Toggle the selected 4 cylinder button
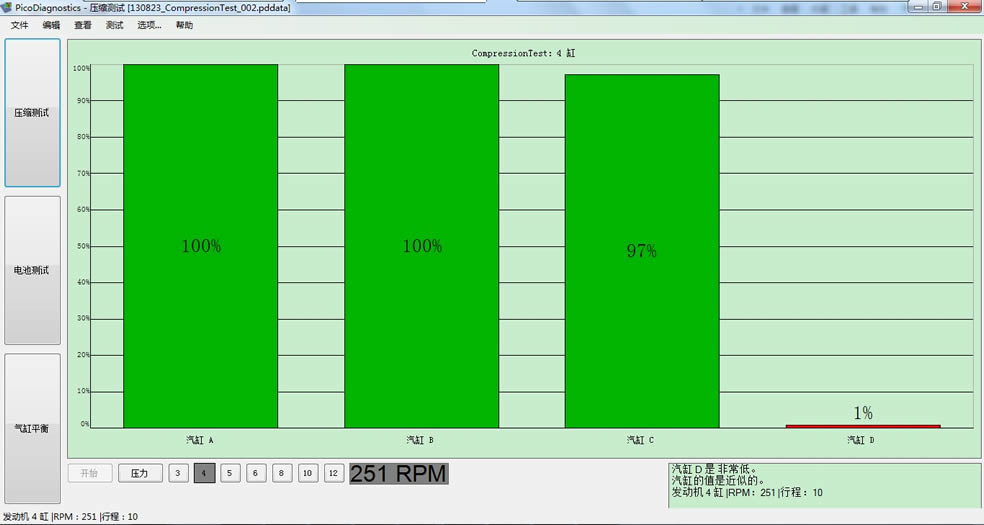This screenshot has width=984, height=525. point(204,473)
